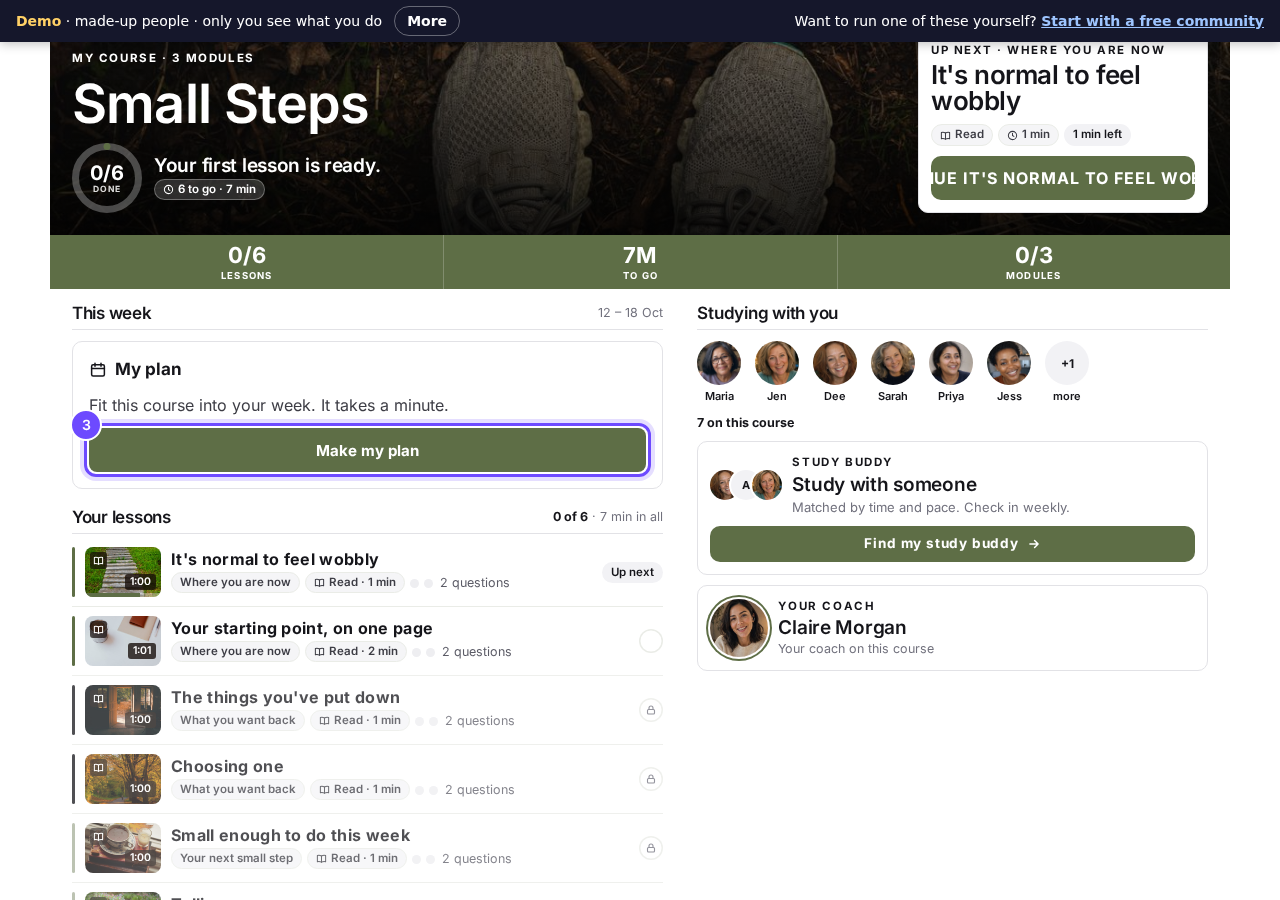1280x900 pixels.
Task: Click Claire Morgan's coach photo
Action: coord(739,628)
